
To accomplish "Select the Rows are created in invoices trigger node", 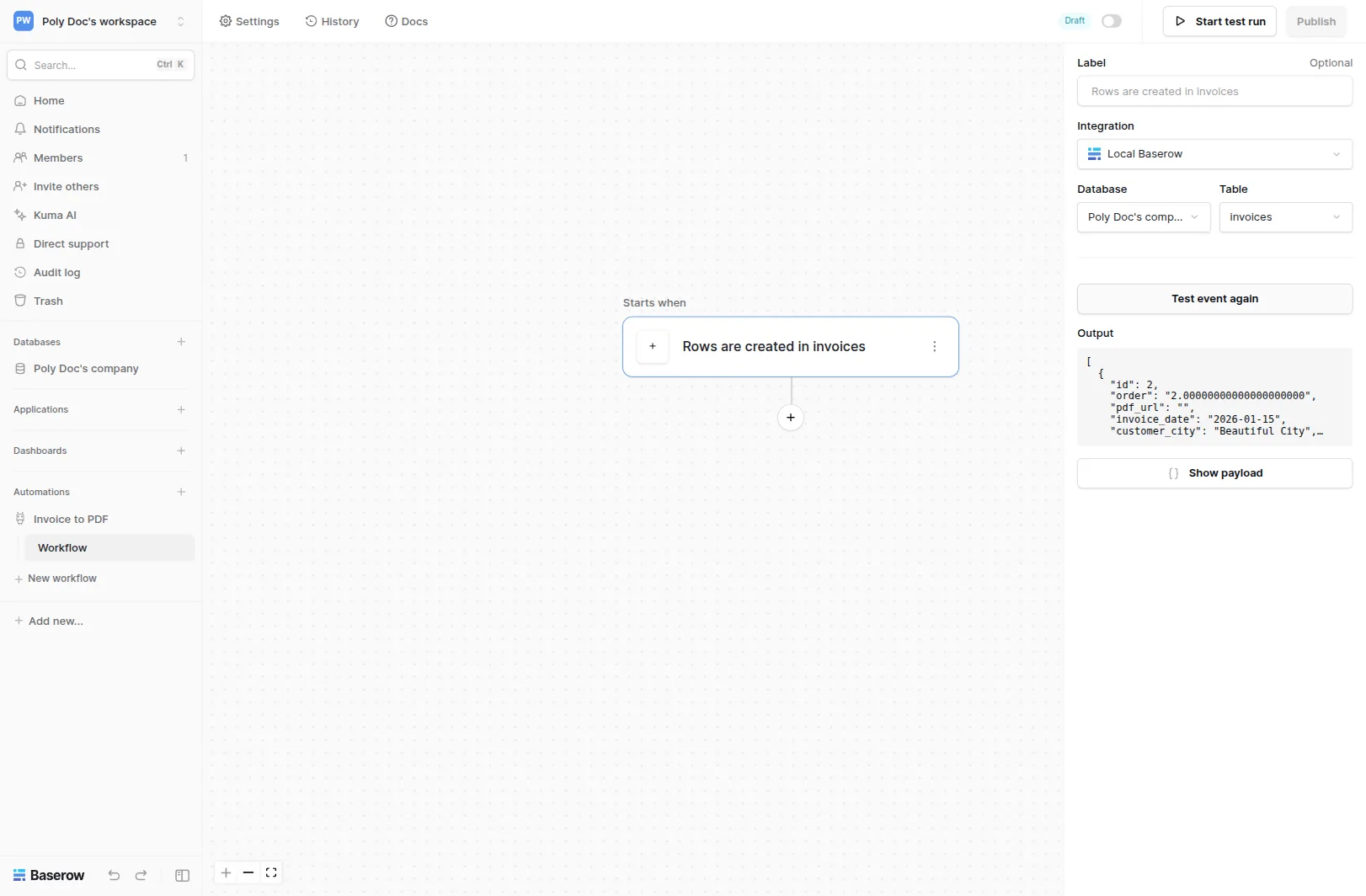I will click(x=791, y=347).
